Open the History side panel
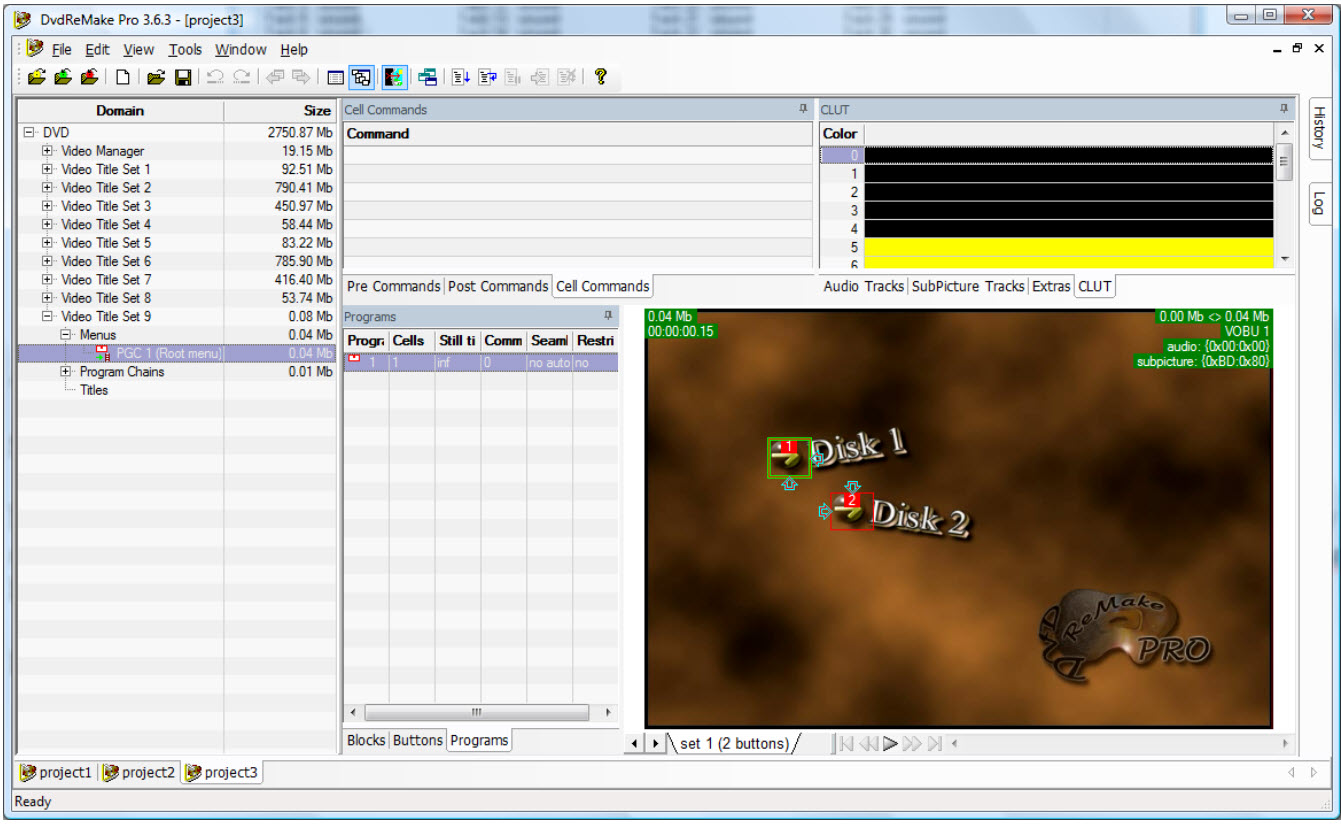The width and height of the screenshot is (1341, 826). coord(1318,128)
